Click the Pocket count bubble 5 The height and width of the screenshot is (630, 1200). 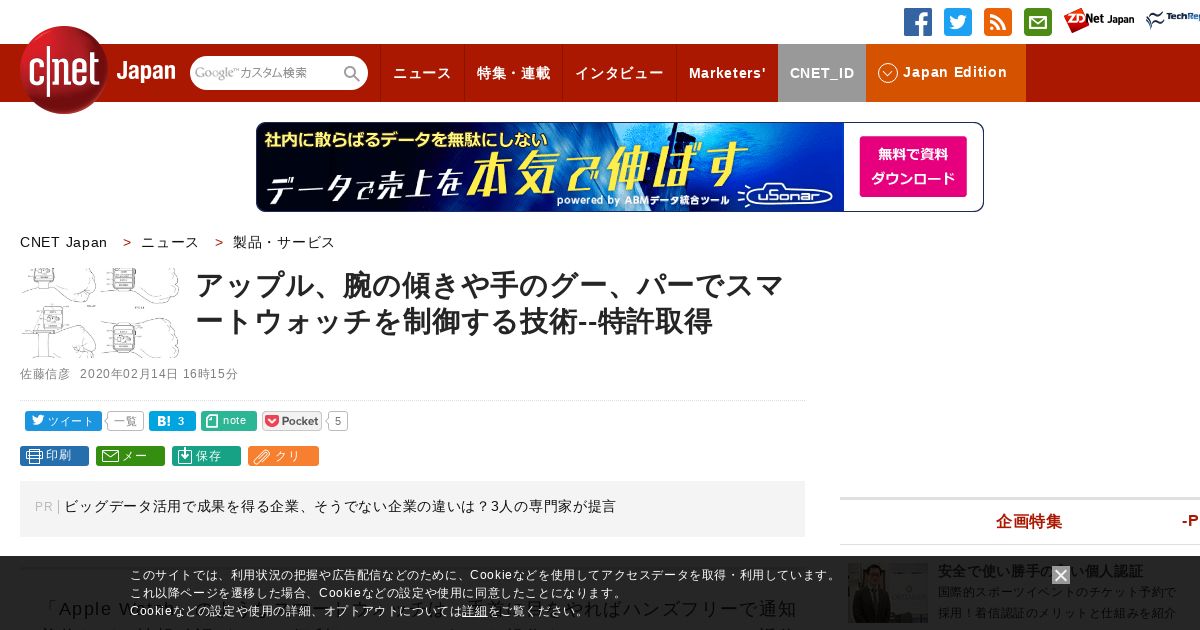(x=338, y=421)
